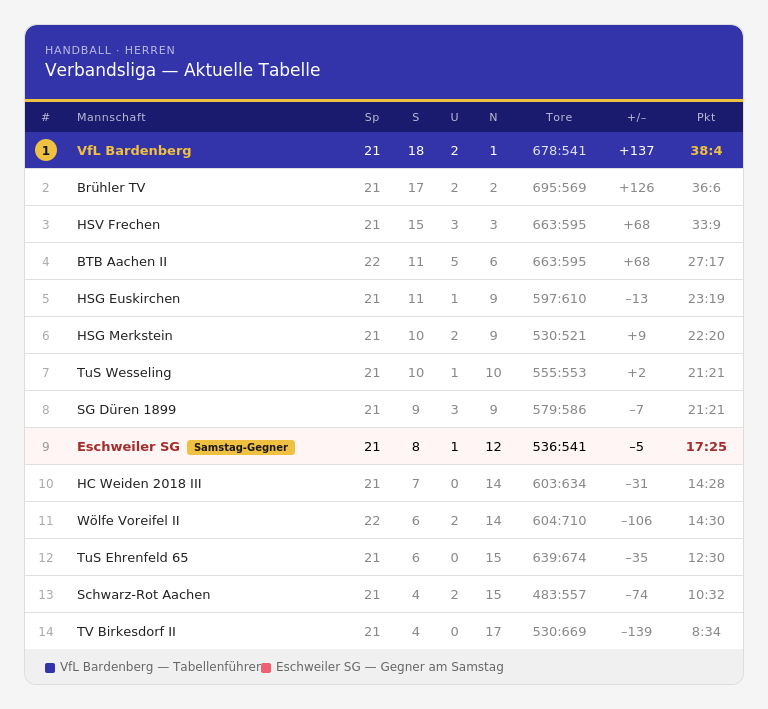Click the +/– column header

coord(636,117)
